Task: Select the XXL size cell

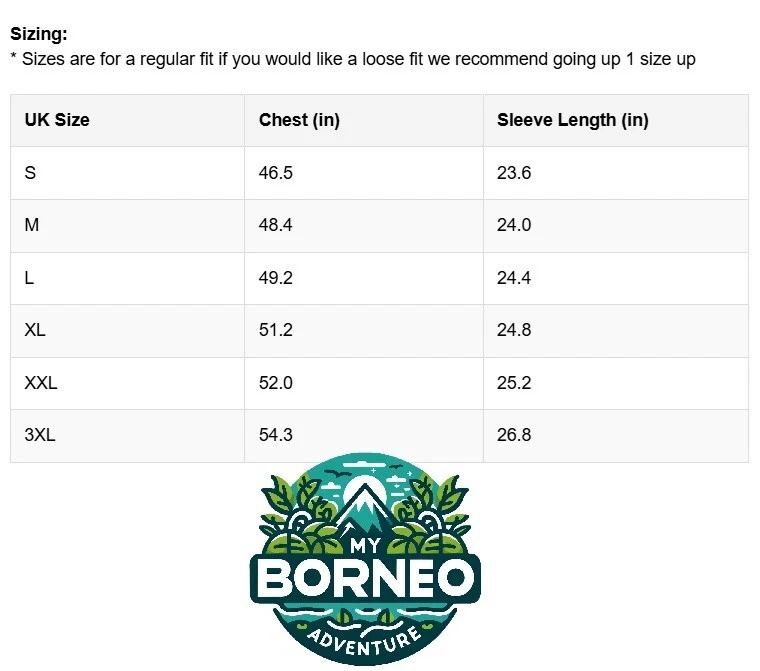Action: [x=41, y=383]
